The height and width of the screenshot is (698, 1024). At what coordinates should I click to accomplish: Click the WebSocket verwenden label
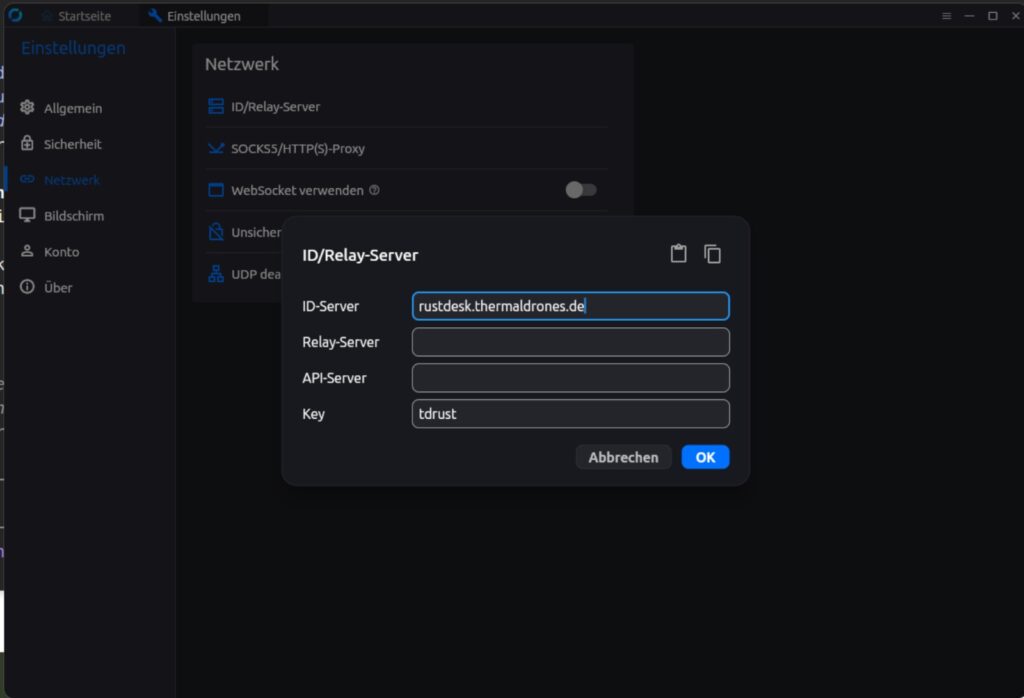click(x=297, y=190)
